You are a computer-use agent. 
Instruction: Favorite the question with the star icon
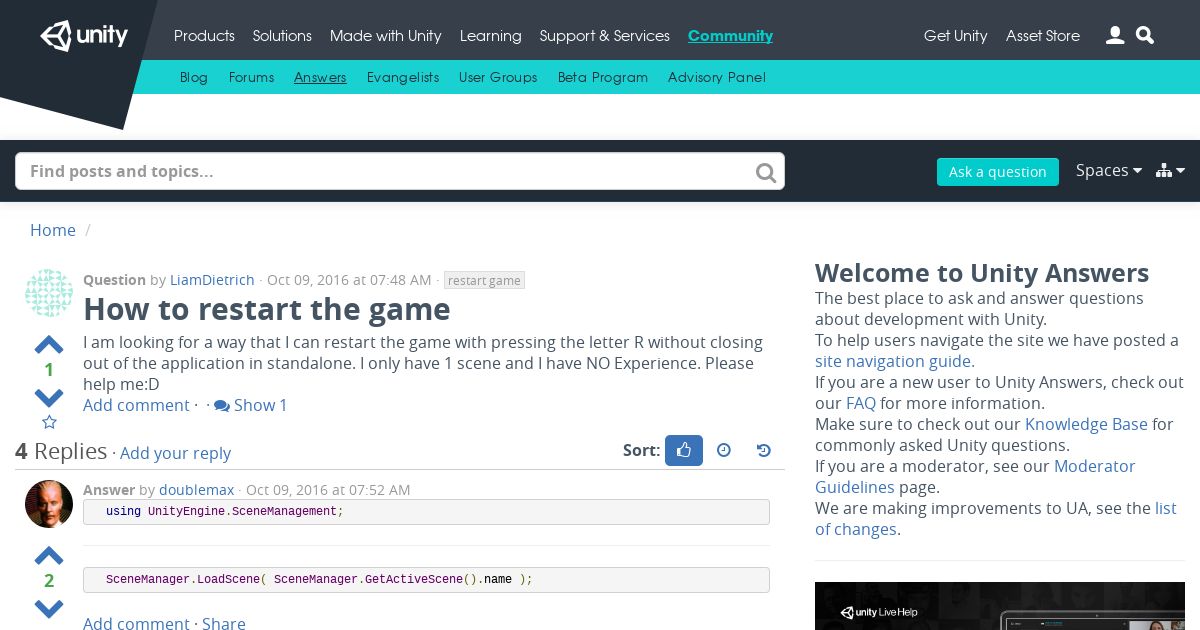[49, 422]
